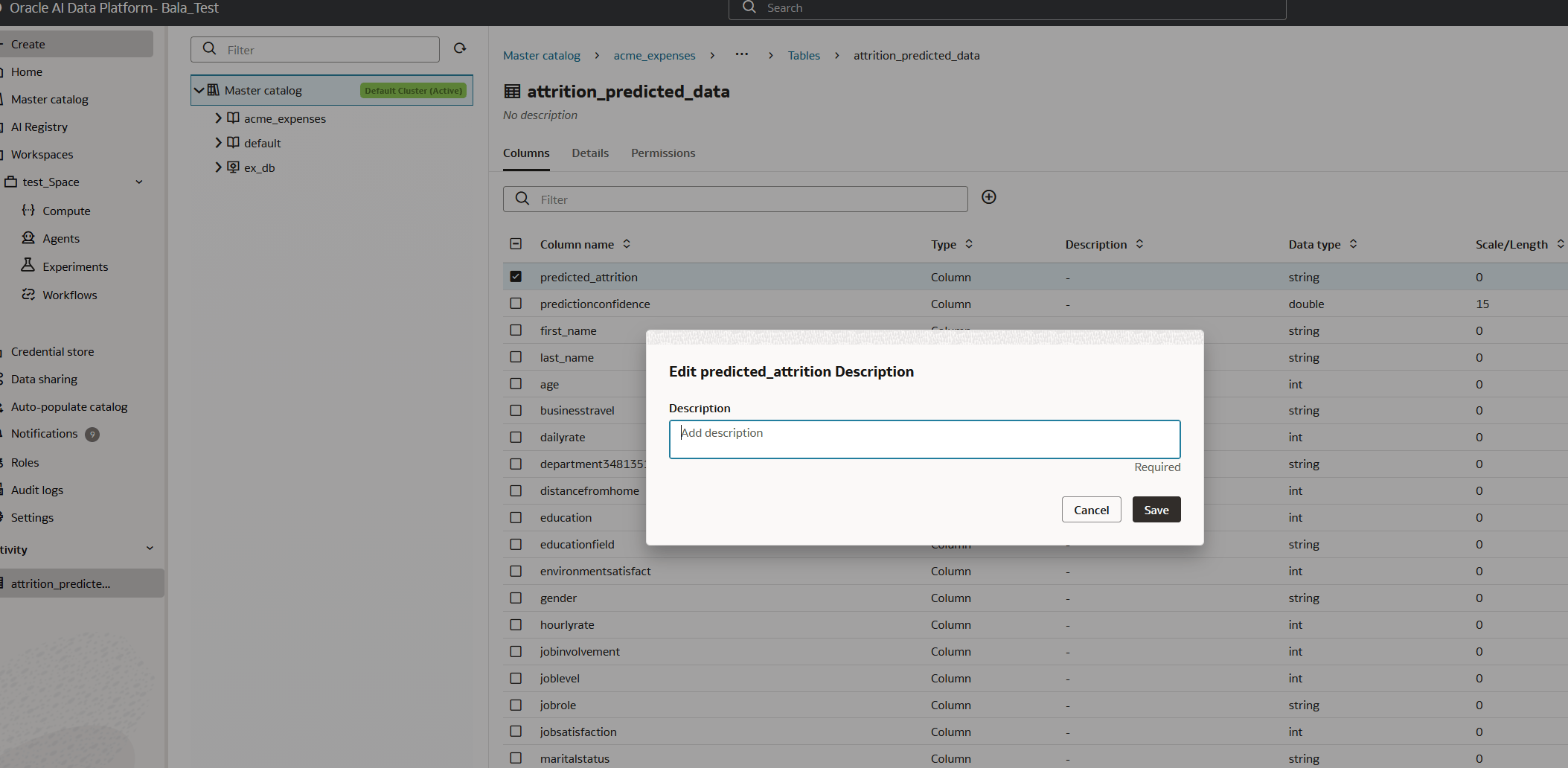
Task: Open Settings in the sidebar
Action: 32,518
